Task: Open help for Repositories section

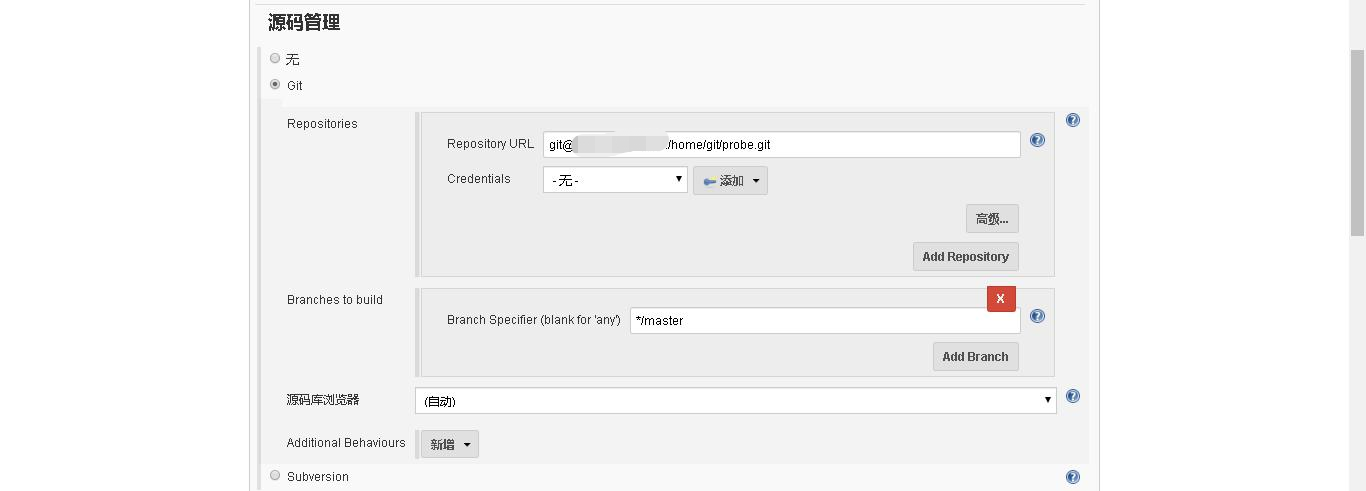Action: point(1073,120)
